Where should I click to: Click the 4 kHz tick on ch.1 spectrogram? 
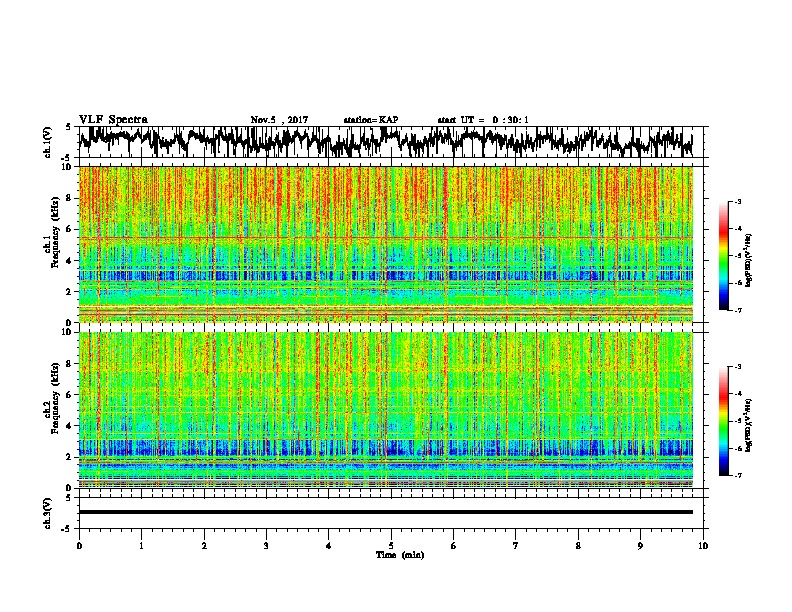point(70,261)
